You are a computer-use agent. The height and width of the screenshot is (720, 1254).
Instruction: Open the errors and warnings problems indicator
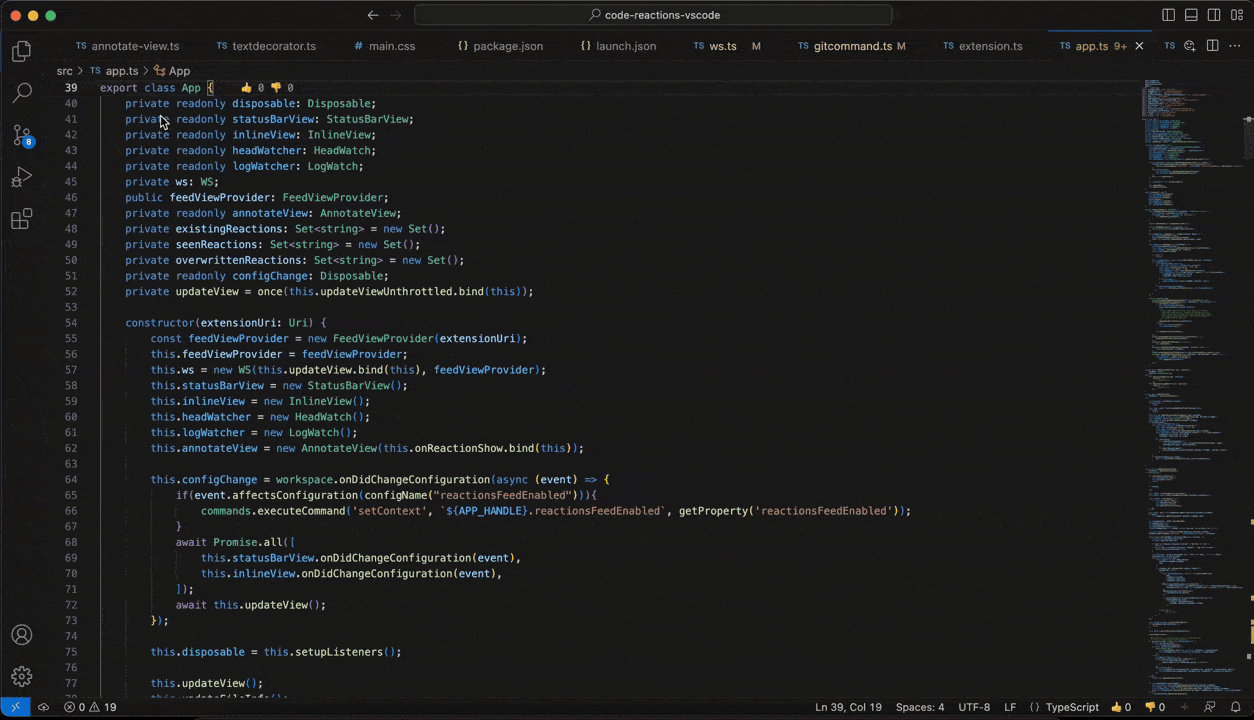90,707
